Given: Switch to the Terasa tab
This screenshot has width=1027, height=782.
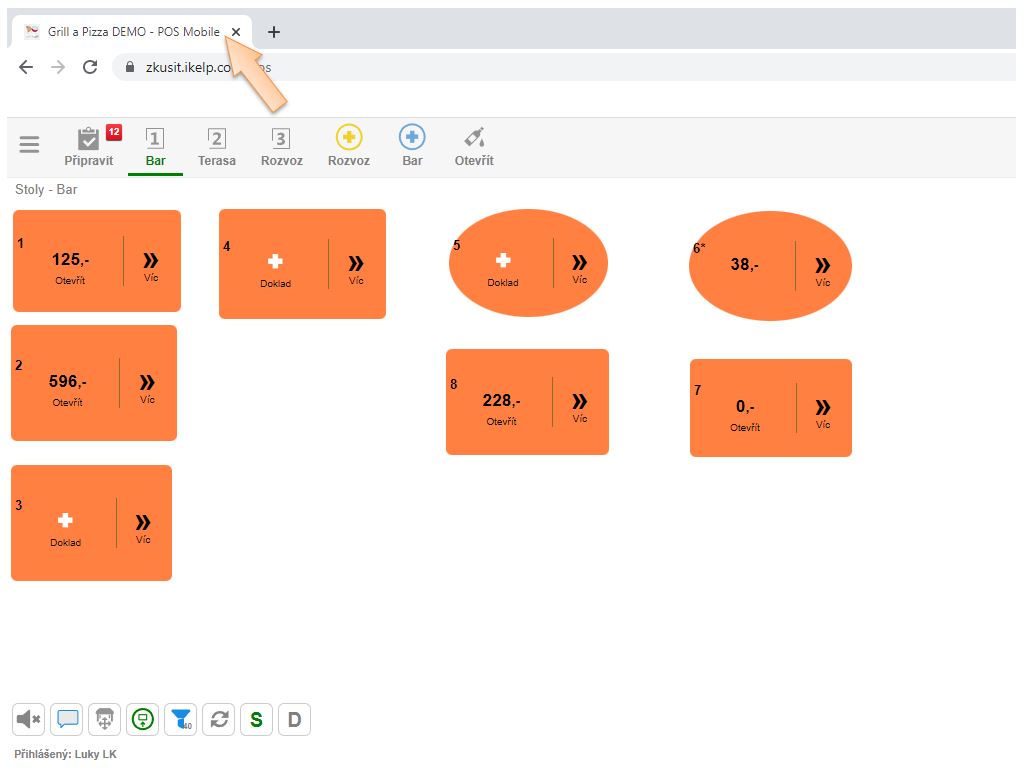Looking at the screenshot, I should (217, 146).
